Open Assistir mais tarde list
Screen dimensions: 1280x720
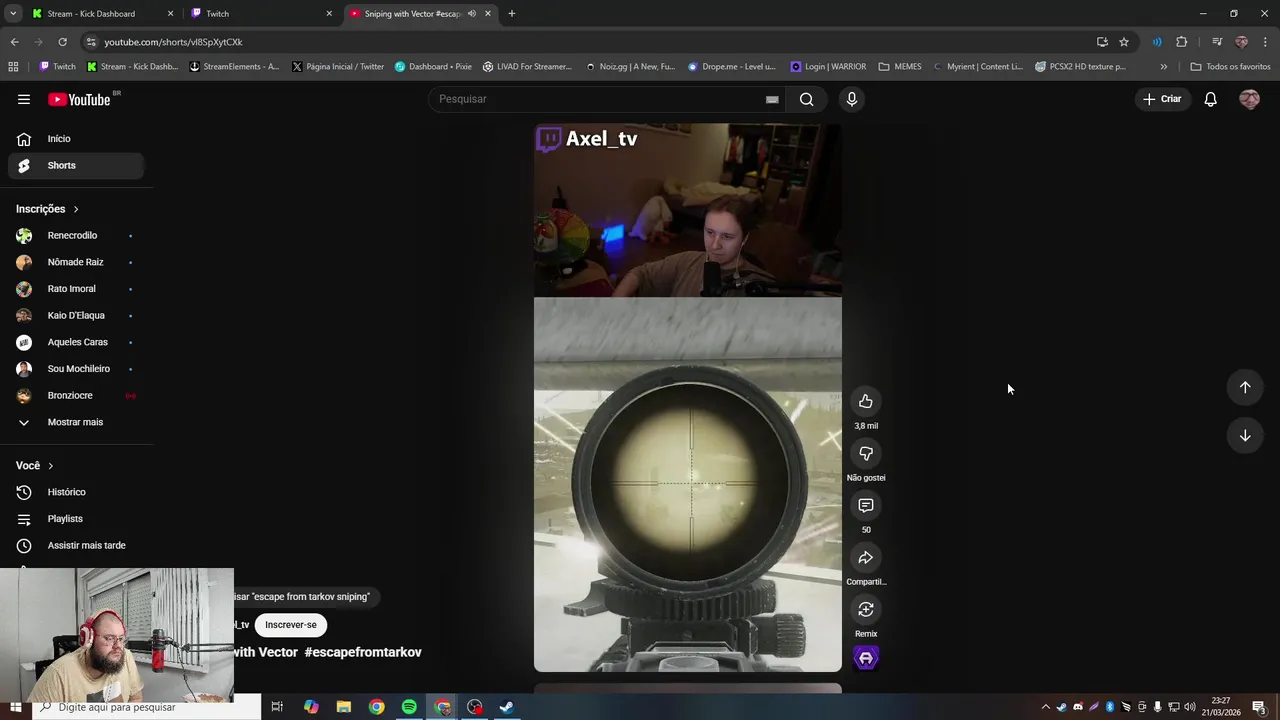point(76,545)
